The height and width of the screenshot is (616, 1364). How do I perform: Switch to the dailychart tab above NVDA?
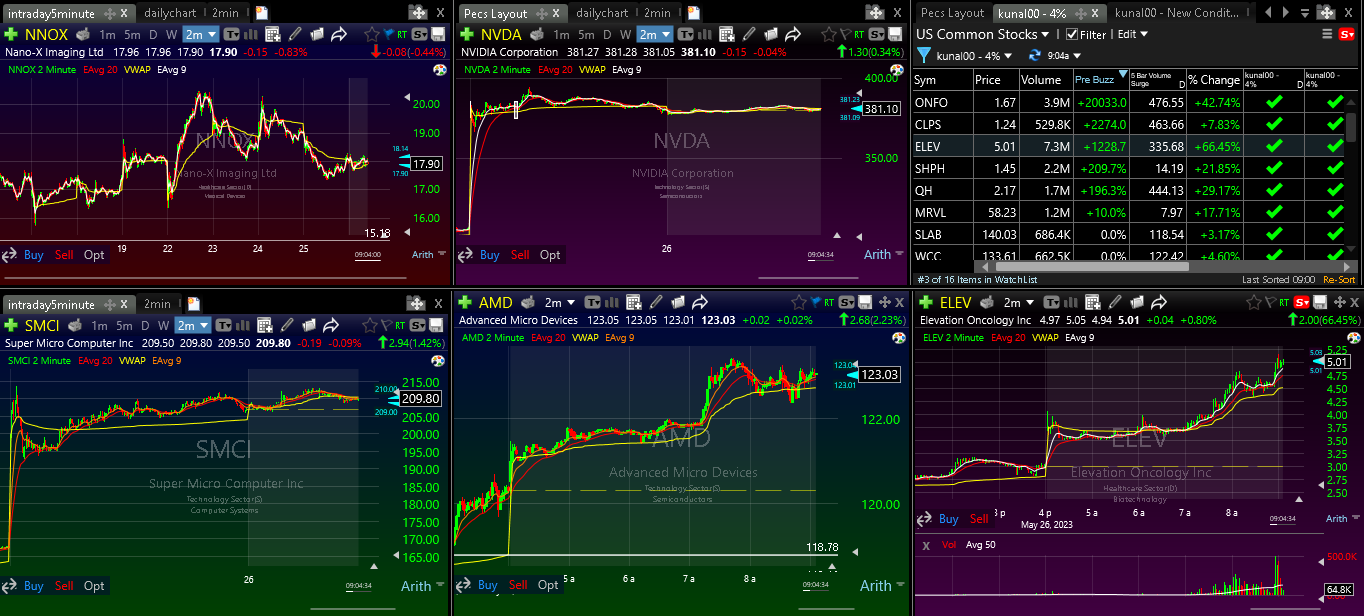pyautogui.click(x=602, y=13)
